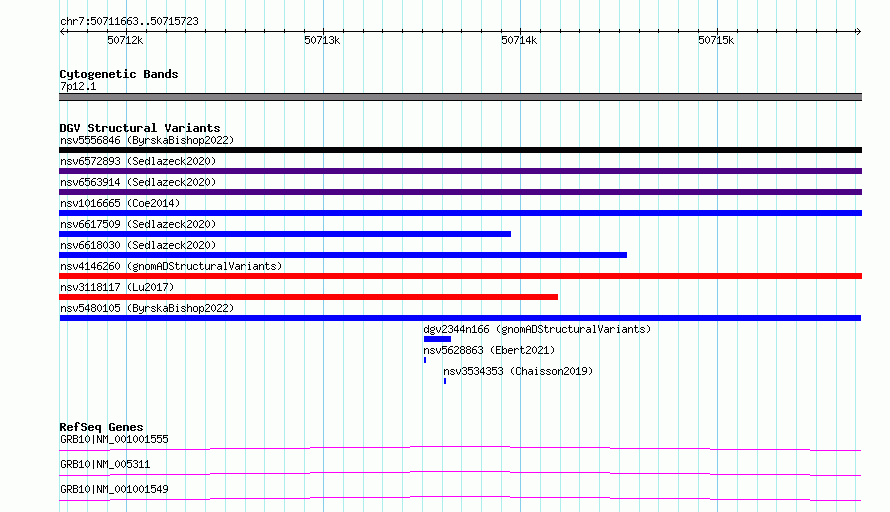
Task: Click the 50715k ruler tick label
Action: [716, 40]
